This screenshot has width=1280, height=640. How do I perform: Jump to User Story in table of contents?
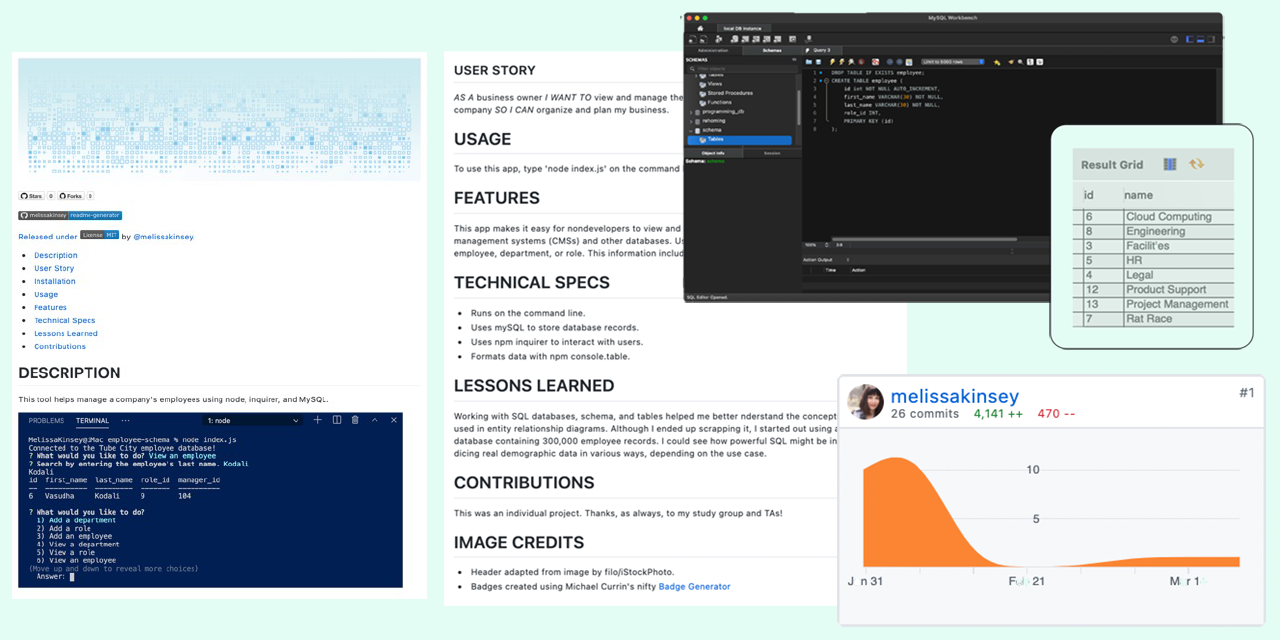click(x=54, y=268)
